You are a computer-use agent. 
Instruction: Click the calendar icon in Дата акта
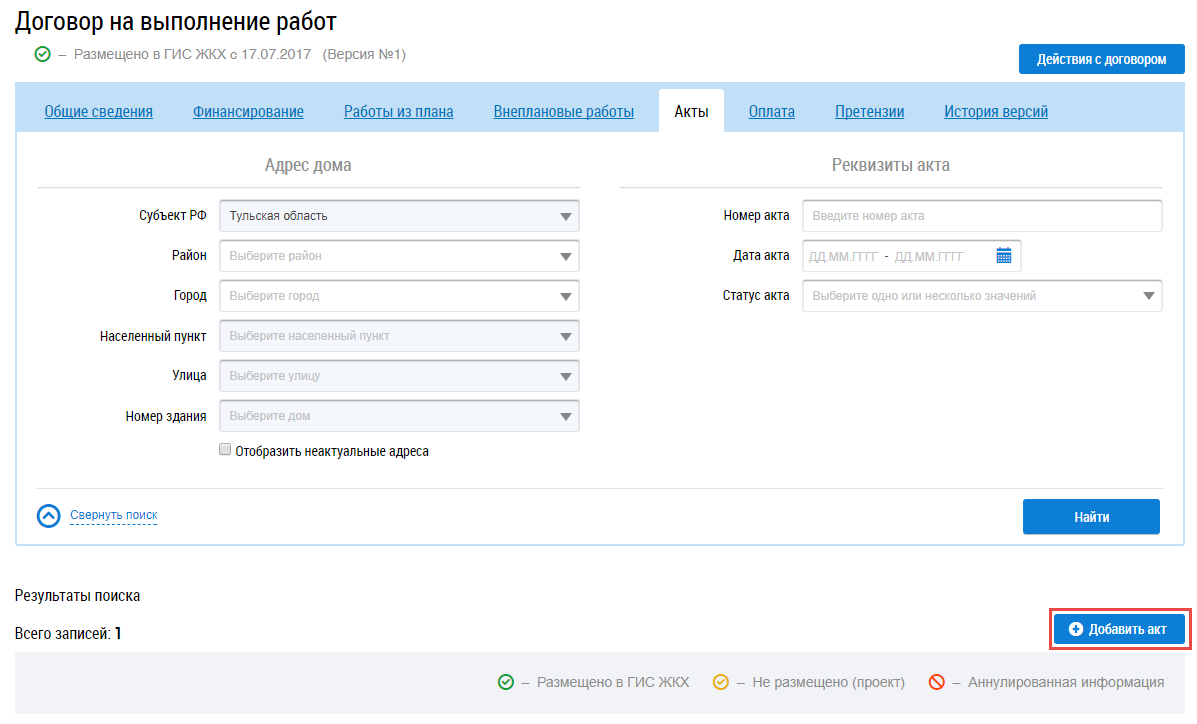(x=1004, y=256)
